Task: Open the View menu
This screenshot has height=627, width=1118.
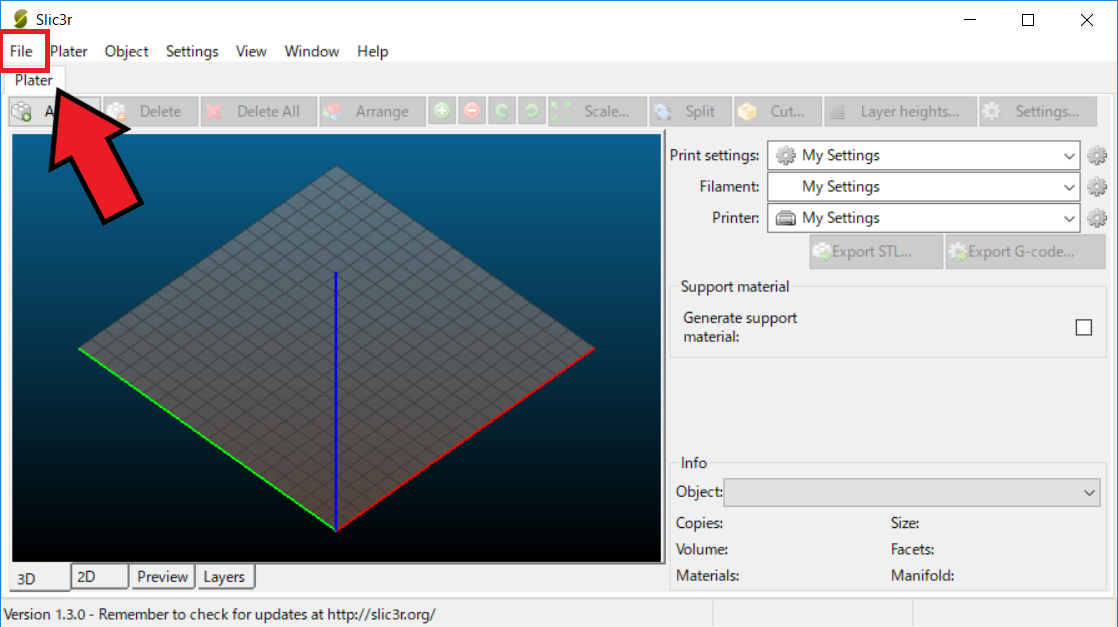Action: (x=251, y=51)
